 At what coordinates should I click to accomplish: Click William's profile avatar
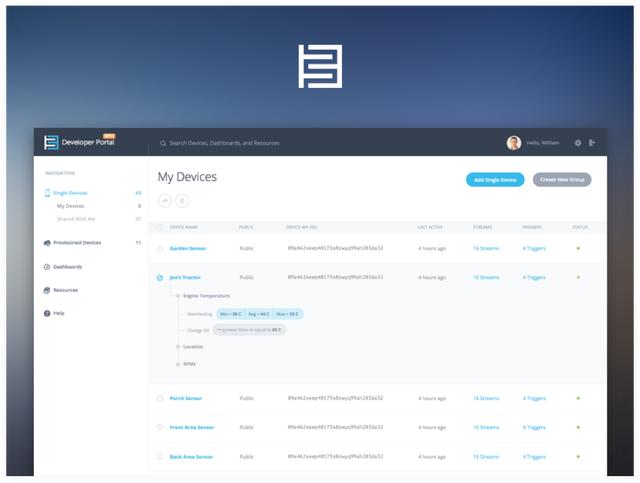[513, 143]
